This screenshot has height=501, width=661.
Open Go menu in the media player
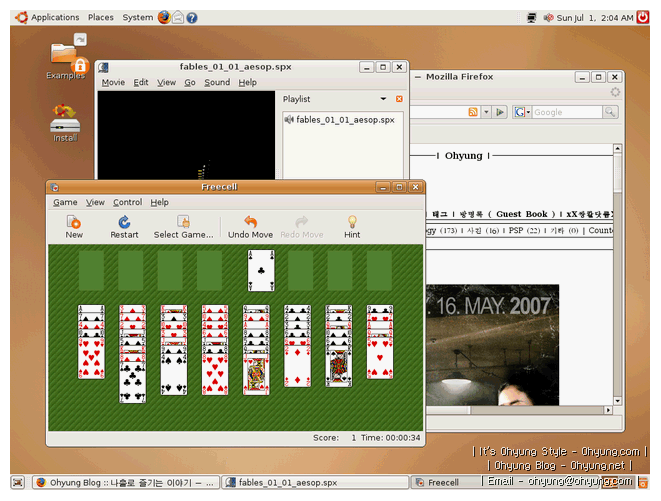pos(190,82)
